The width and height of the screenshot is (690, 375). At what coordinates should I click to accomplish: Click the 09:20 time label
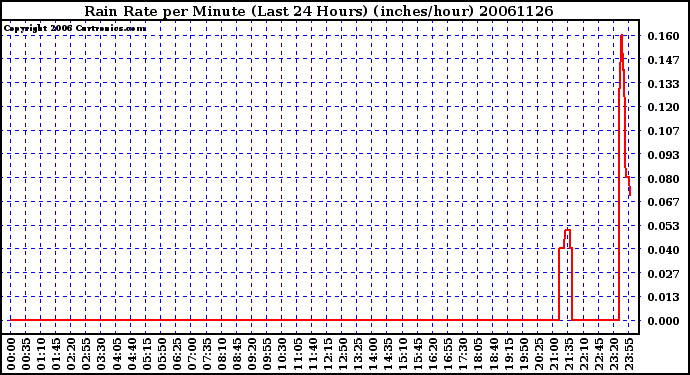[x=252, y=354]
